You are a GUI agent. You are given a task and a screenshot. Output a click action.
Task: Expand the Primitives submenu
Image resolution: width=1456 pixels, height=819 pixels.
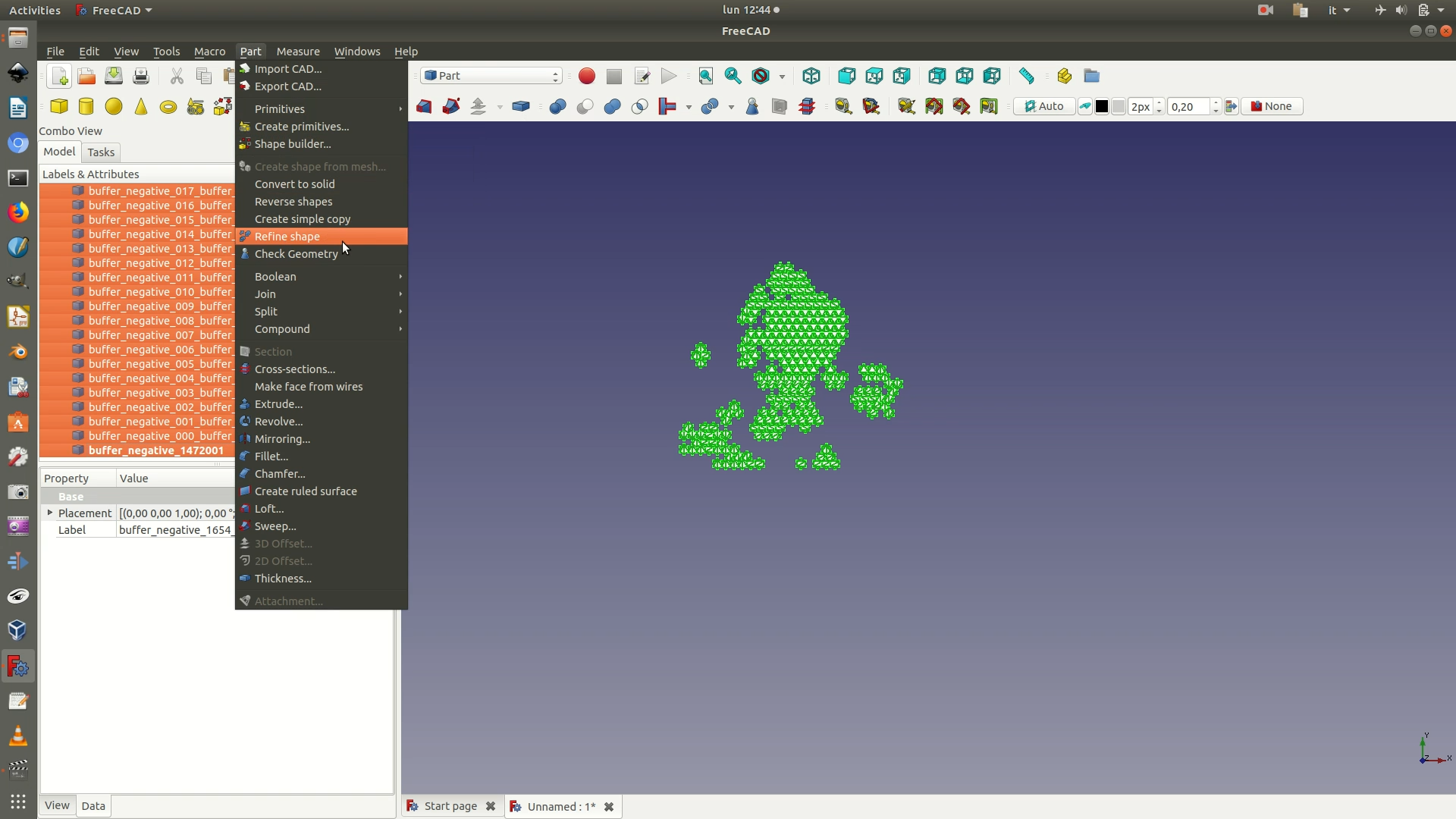(322, 109)
